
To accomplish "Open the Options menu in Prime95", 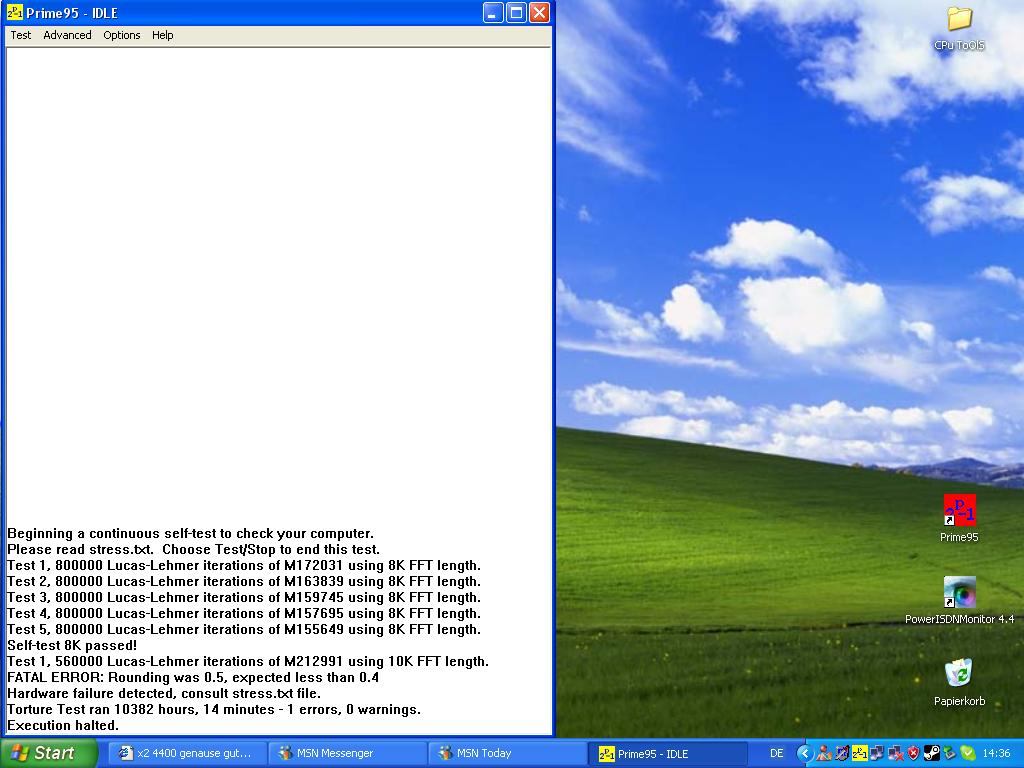I will 121,35.
